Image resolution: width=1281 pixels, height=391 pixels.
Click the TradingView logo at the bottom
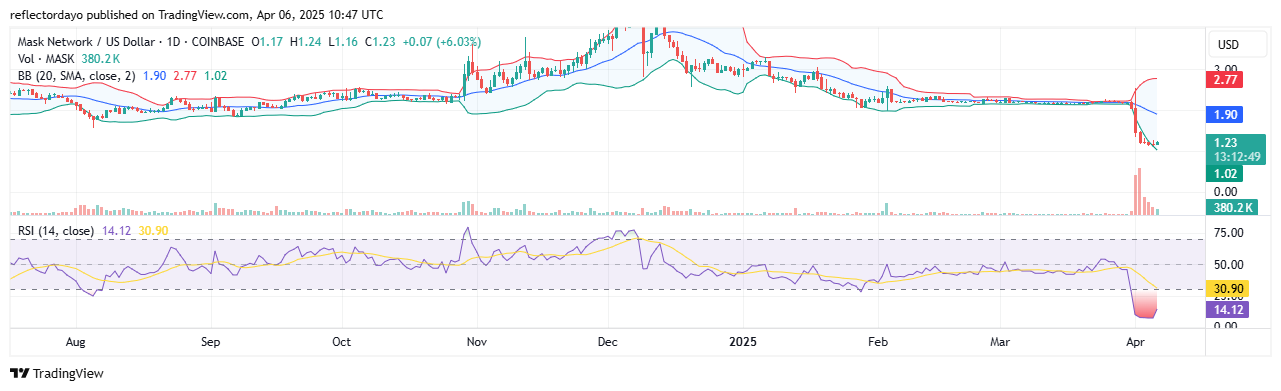tap(57, 374)
